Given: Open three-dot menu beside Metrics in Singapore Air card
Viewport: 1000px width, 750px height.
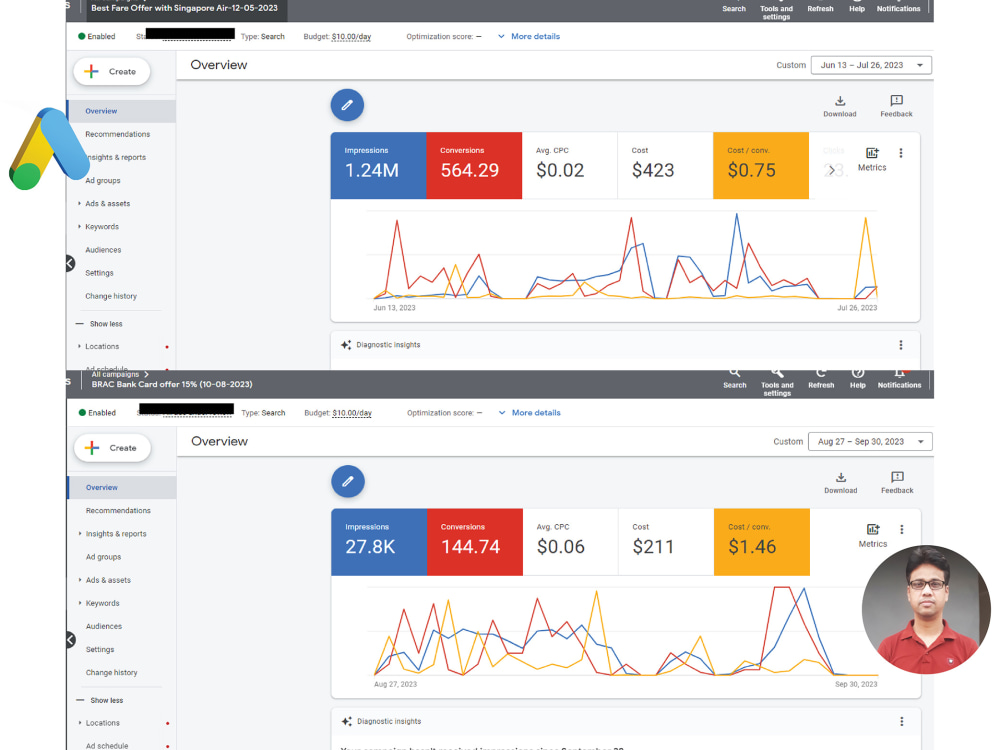Looking at the screenshot, I should [x=901, y=153].
